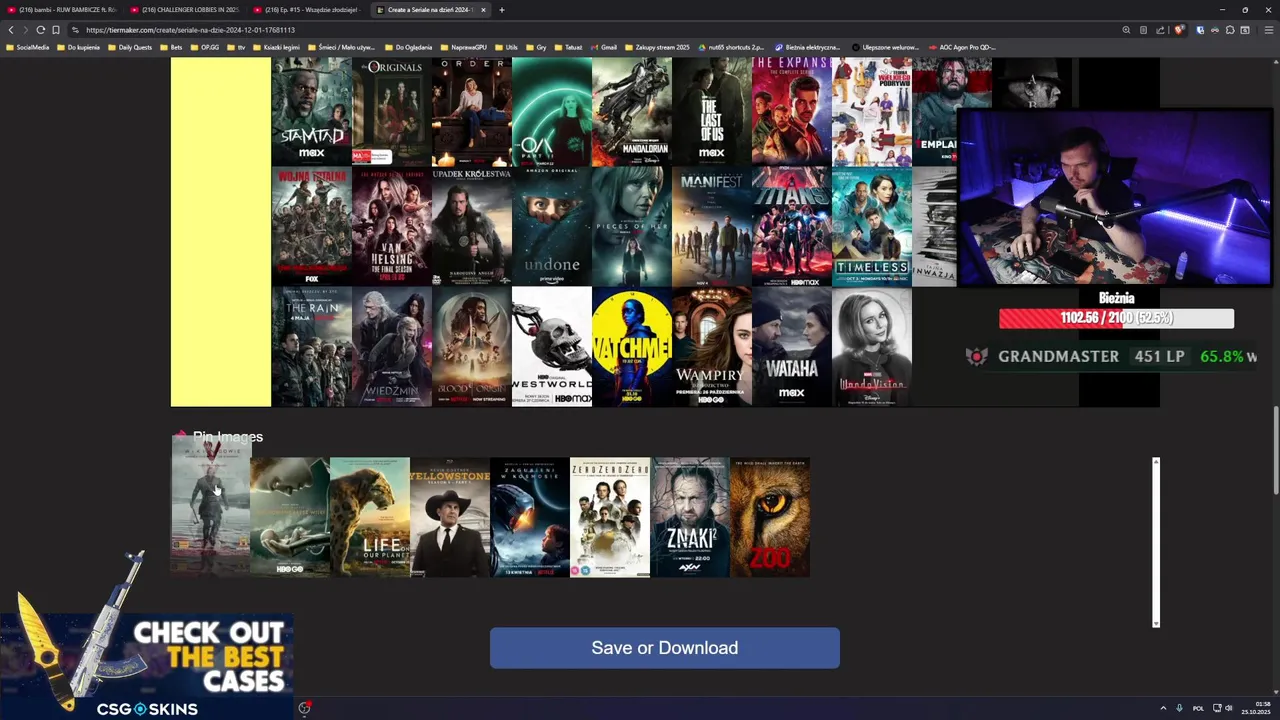This screenshot has height=720, width=1280.
Task: Select the Yellowstone poster in the image pool
Action: [x=450, y=517]
